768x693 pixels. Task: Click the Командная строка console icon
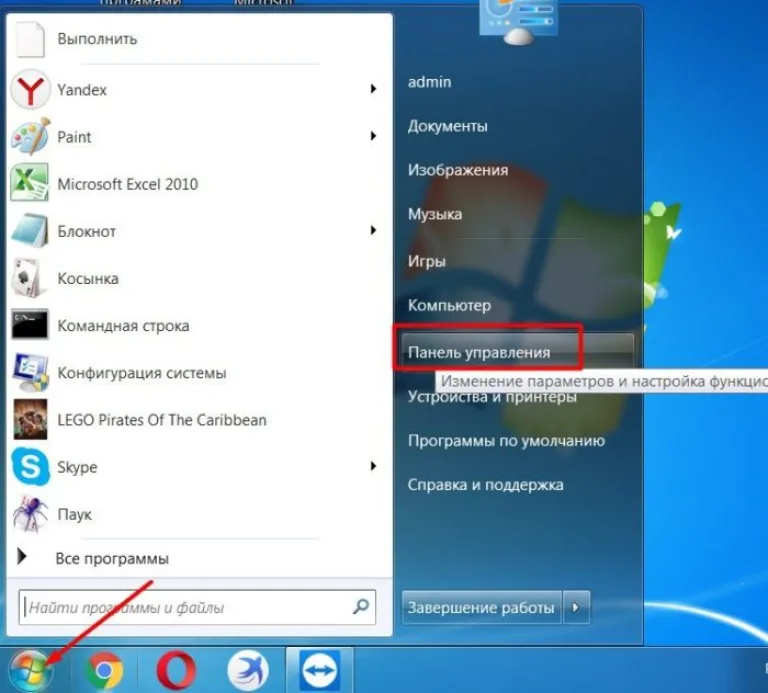(x=30, y=324)
